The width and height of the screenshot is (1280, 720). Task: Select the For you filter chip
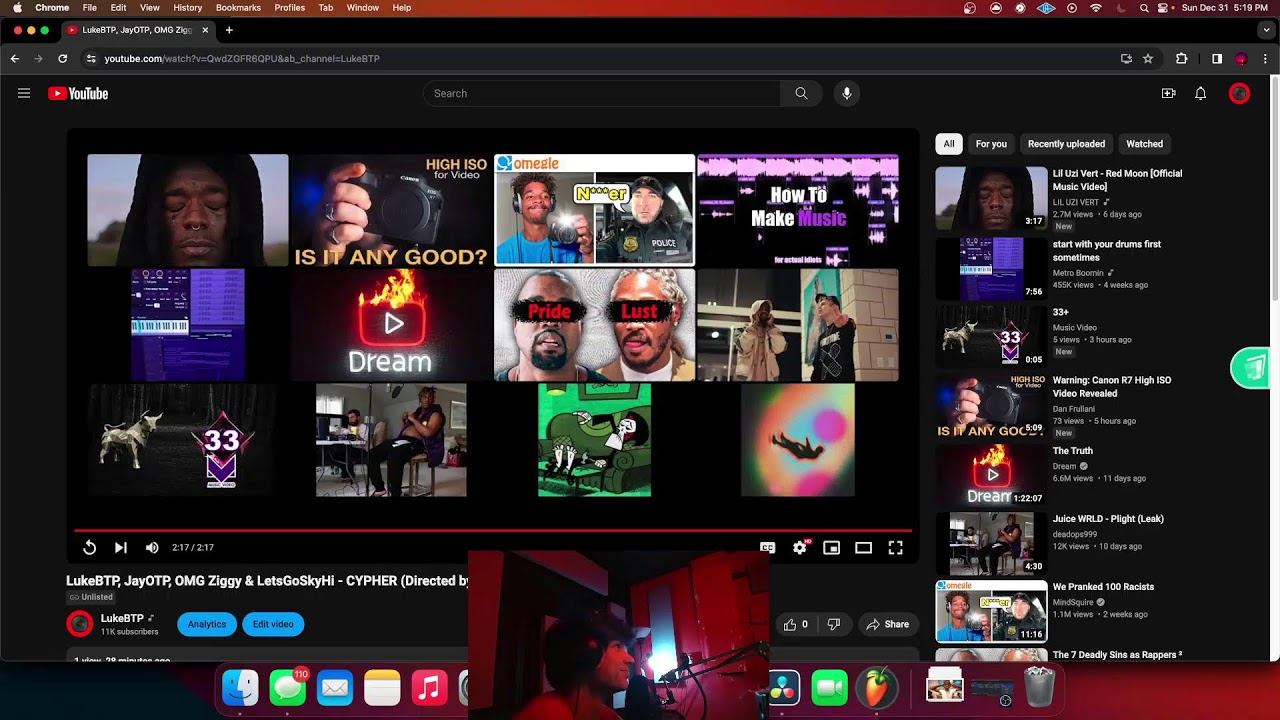tap(991, 144)
